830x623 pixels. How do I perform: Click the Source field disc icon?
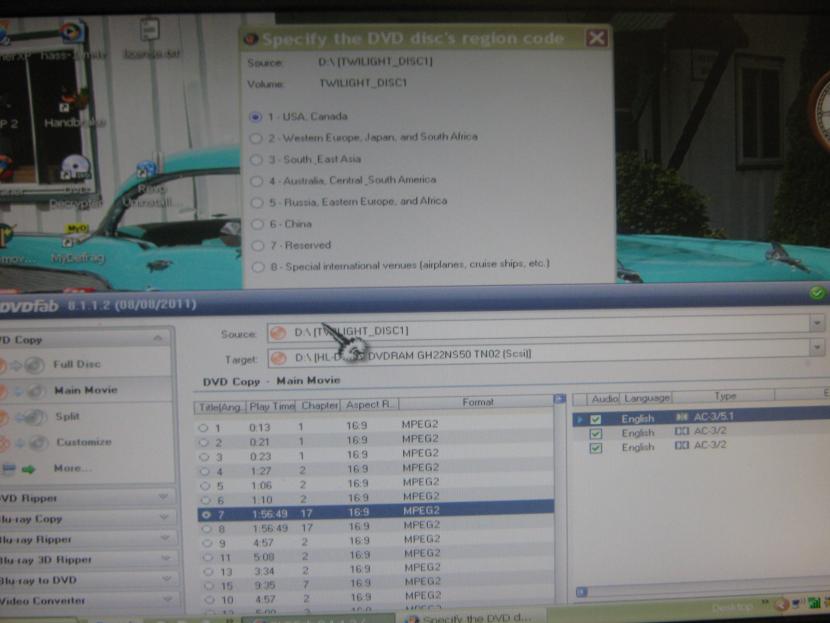tap(278, 333)
